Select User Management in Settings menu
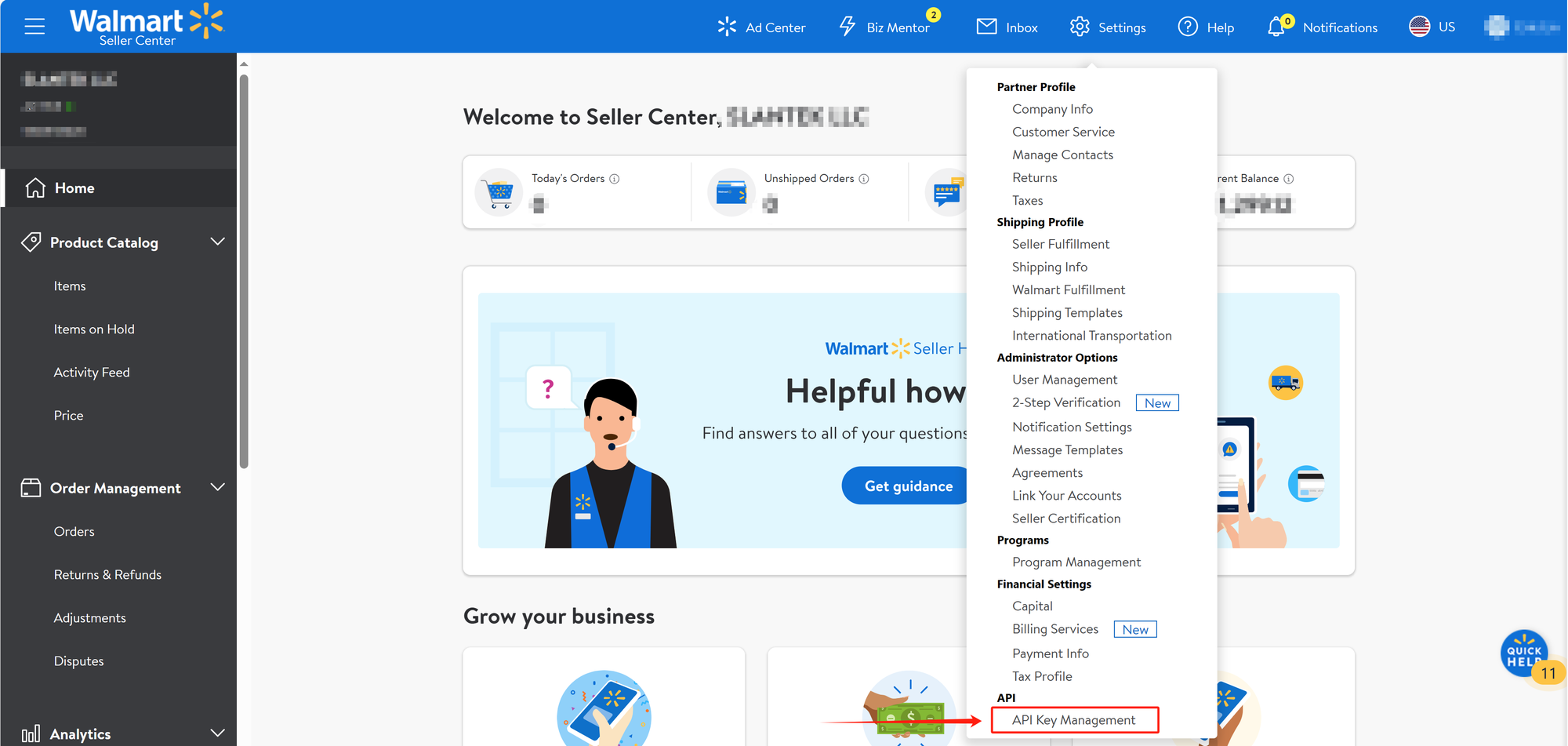 [x=1065, y=380]
